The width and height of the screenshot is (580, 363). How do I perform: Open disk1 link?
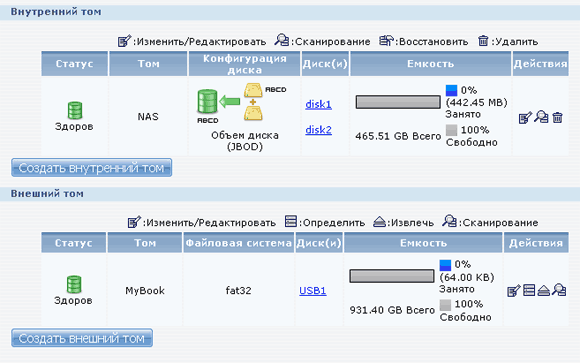click(x=318, y=104)
